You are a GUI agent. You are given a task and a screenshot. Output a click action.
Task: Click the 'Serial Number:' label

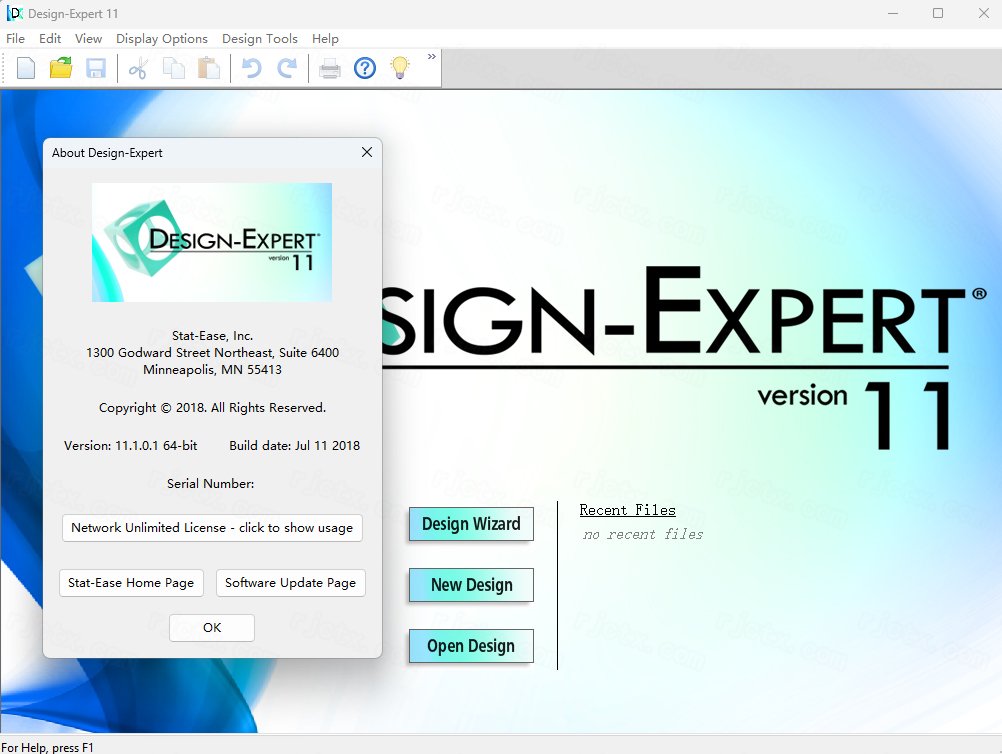pos(211,484)
